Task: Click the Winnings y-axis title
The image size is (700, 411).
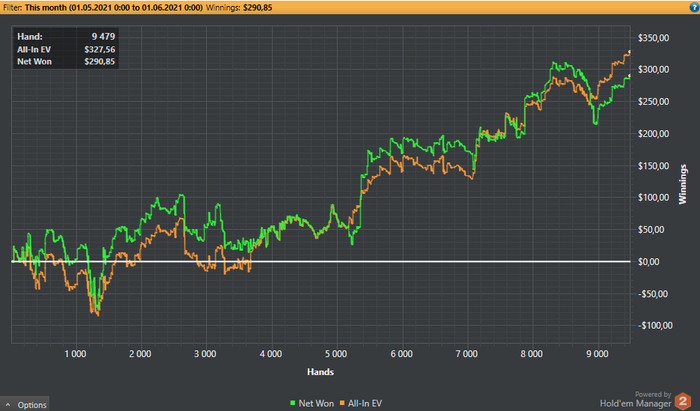Action: tap(683, 184)
